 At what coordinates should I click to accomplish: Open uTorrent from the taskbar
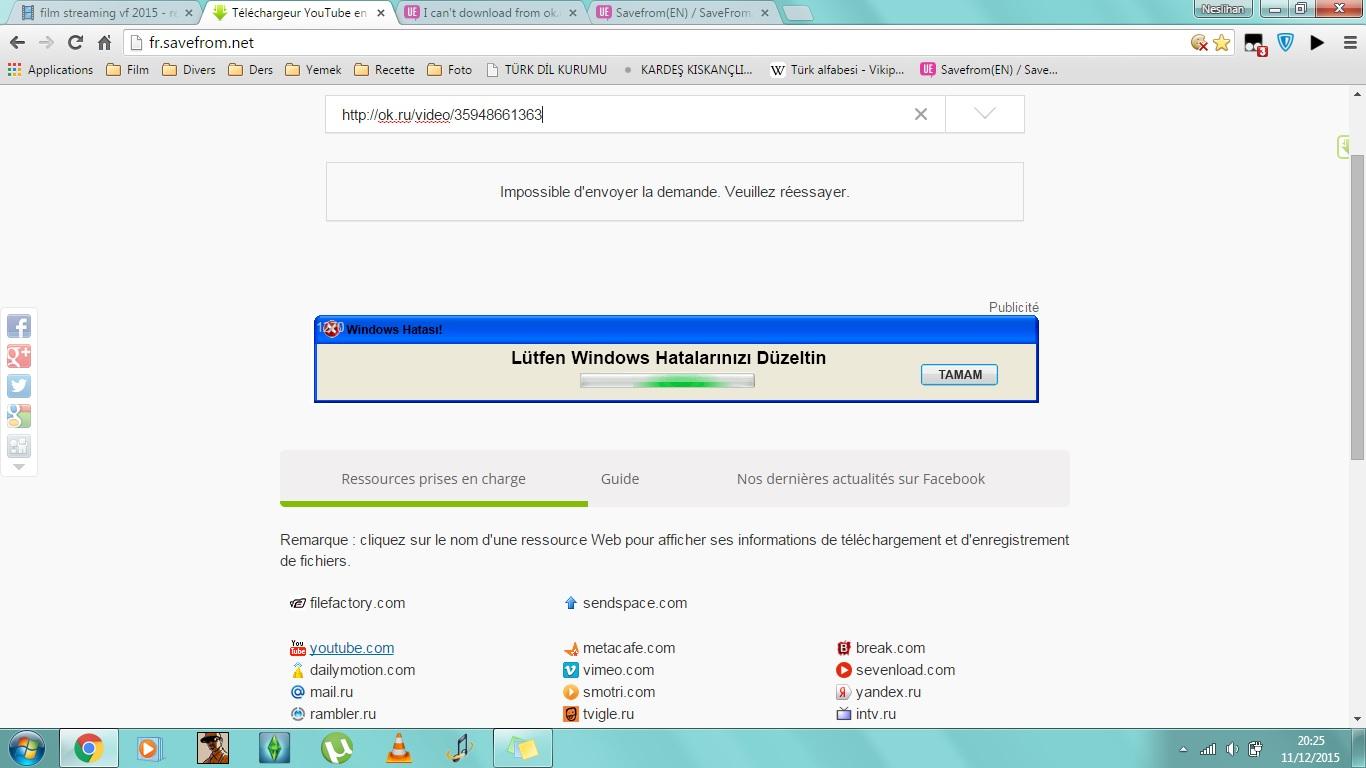click(x=336, y=748)
